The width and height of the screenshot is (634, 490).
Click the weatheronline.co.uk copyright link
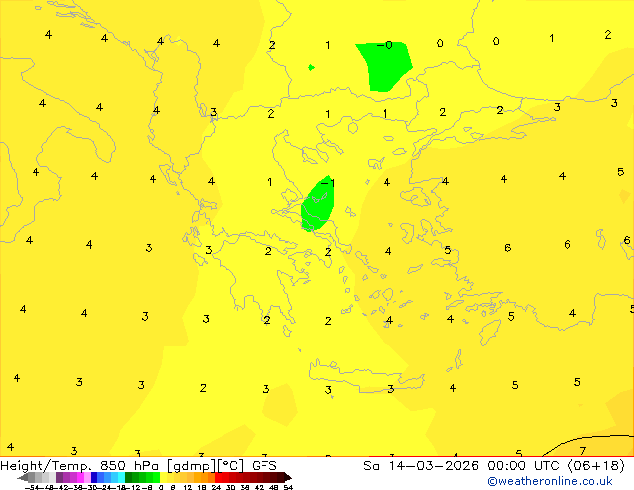(549, 481)
